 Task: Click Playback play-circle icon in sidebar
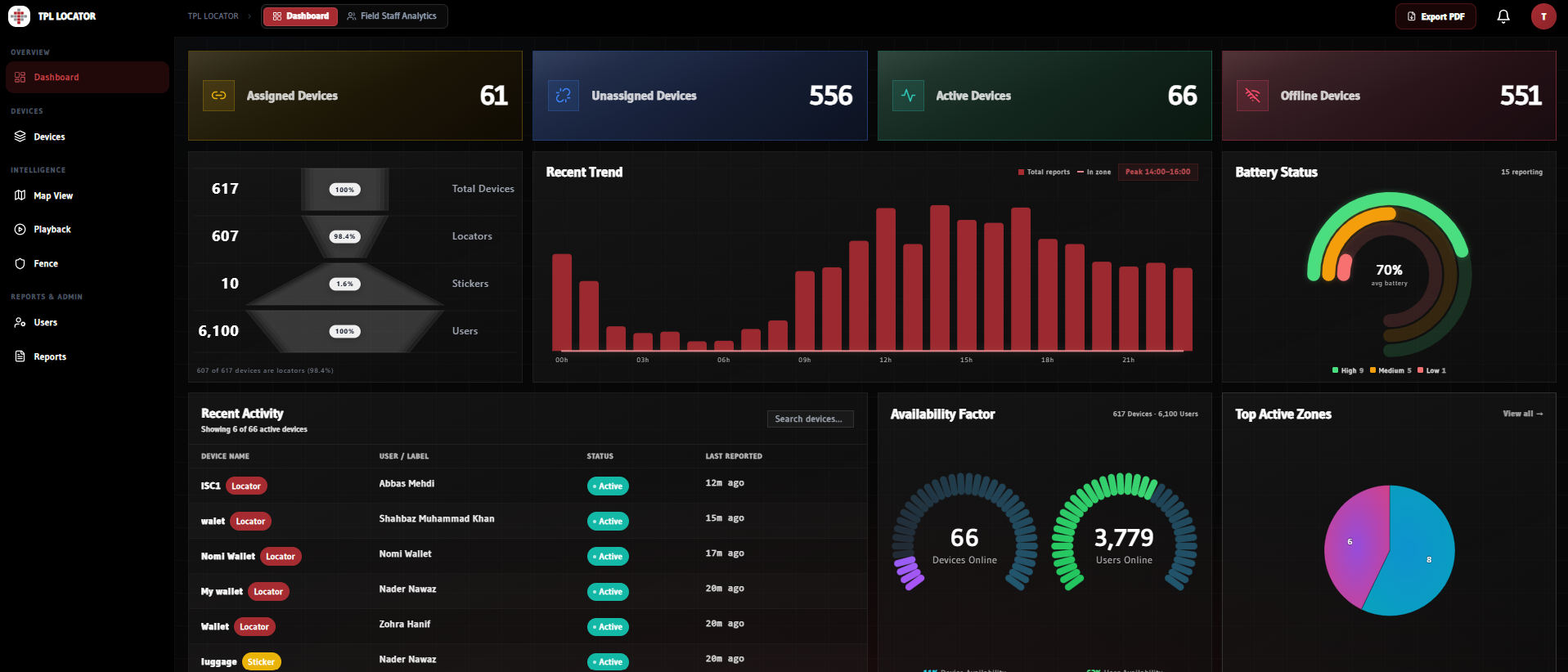click(20, 230)
